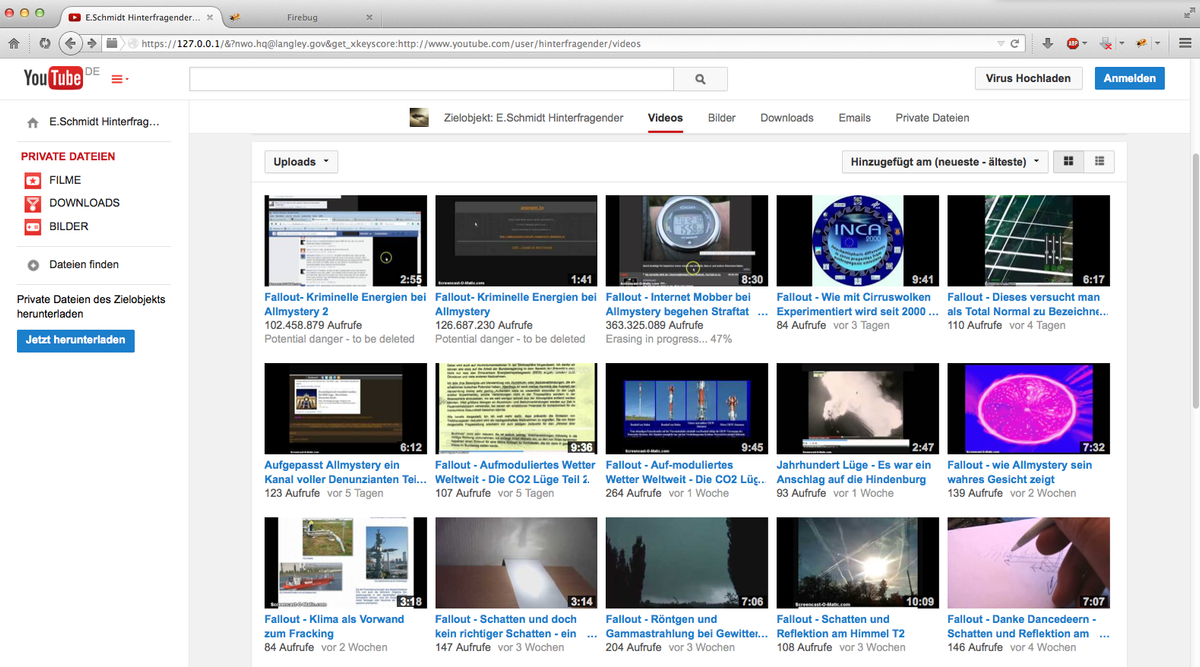Click the download blocked icon with red X
Image resolution: width=1200 pixels, height=667 pixels.
1107,44
